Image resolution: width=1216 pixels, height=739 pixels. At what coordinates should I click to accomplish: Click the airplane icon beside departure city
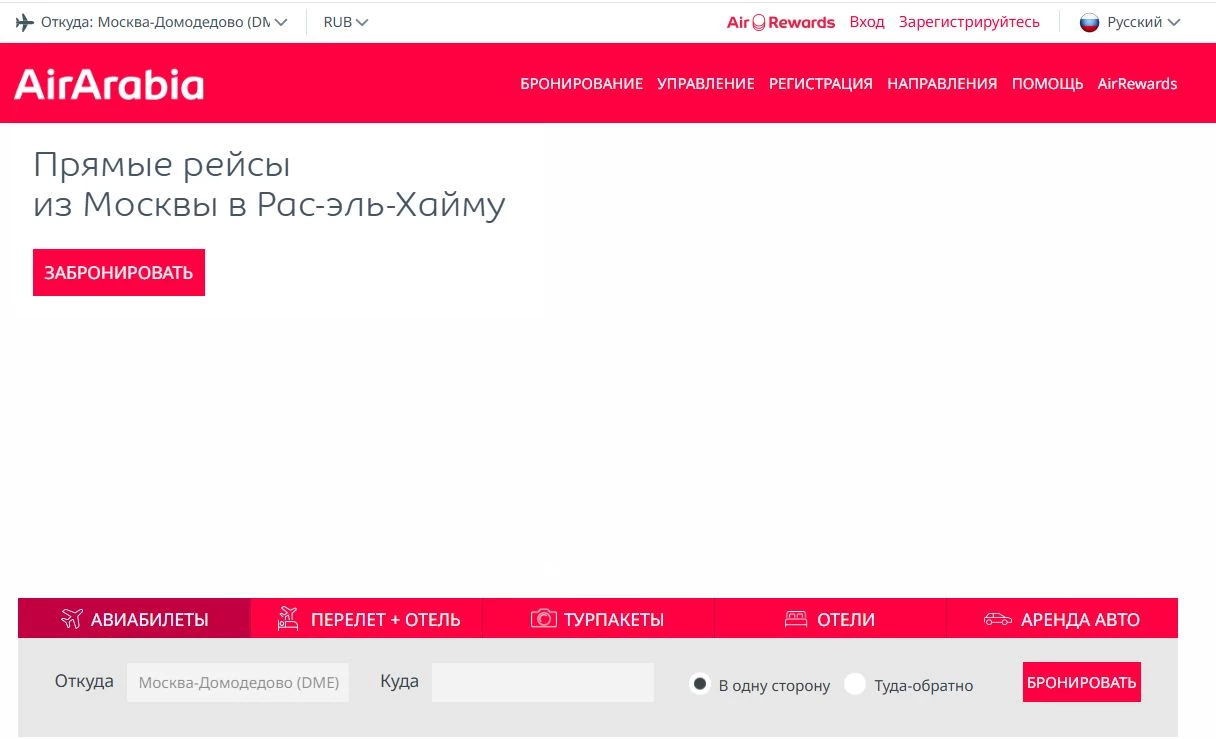pyautogui.click(x=25, y=22)
